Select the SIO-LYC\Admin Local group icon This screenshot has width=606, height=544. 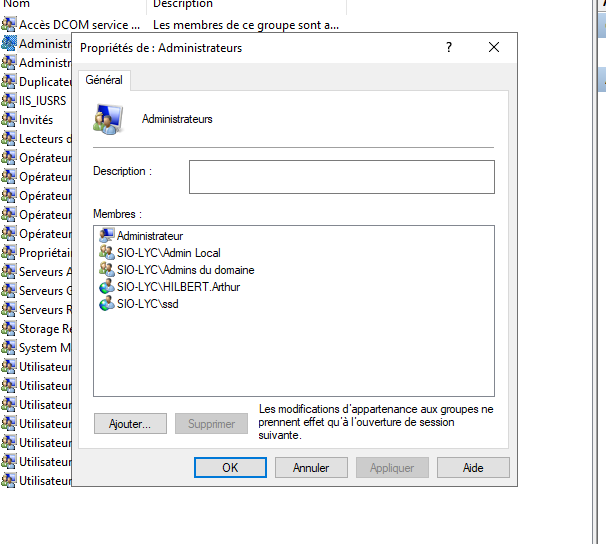point(106,252)
